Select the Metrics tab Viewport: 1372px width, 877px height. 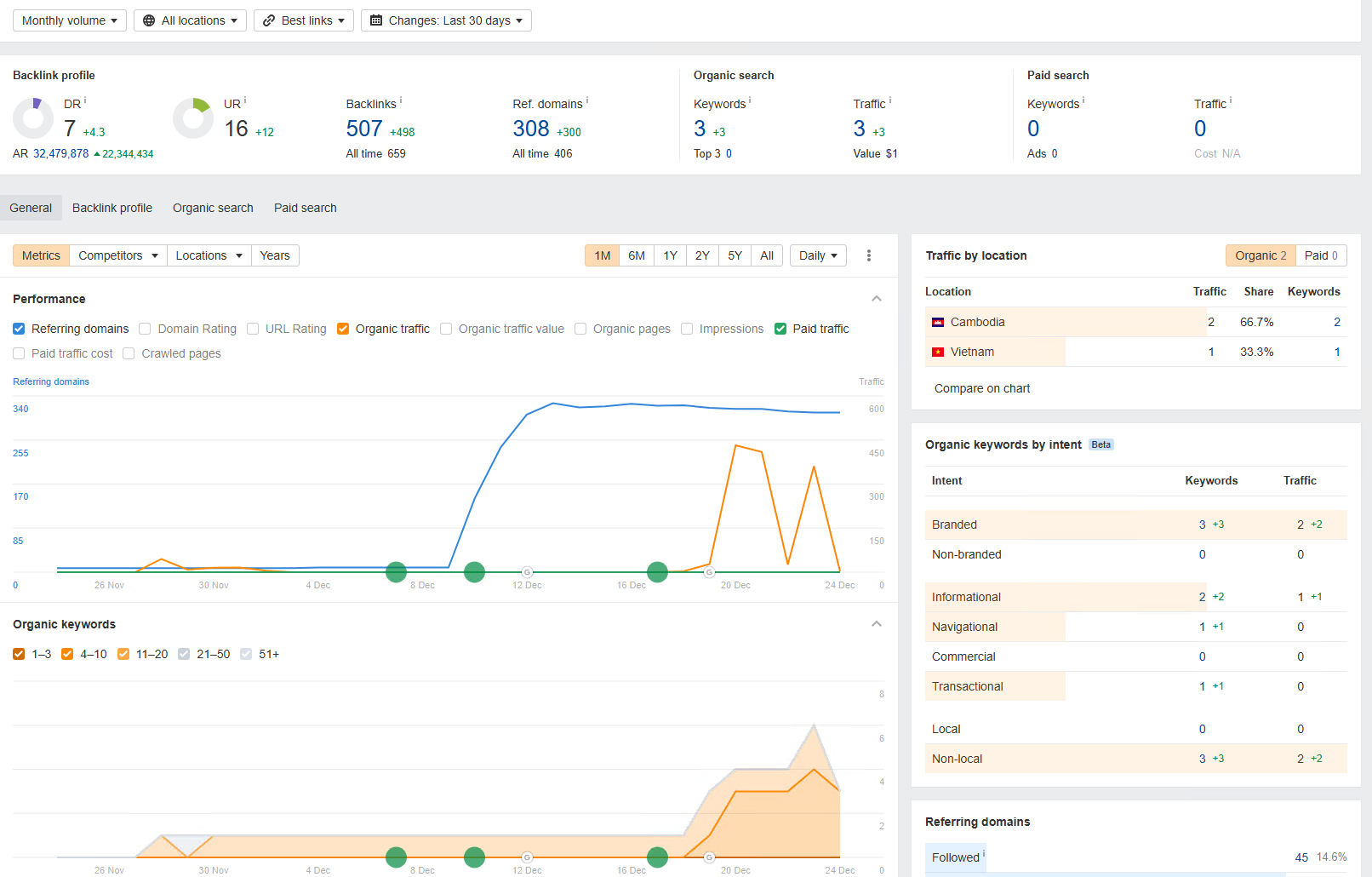pyautogui.click(x=41, y=255)
